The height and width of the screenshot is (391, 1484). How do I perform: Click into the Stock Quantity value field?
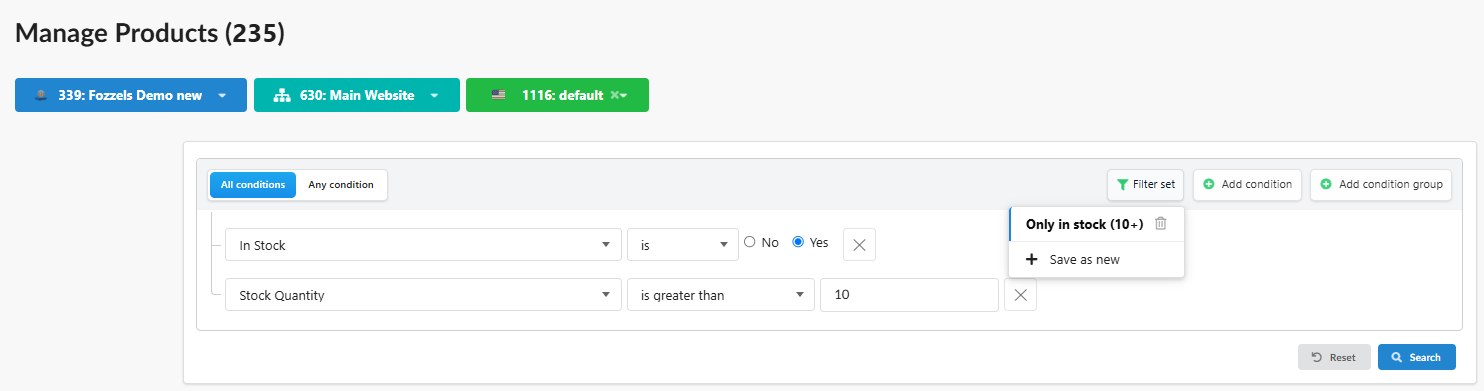coord(909,295)
